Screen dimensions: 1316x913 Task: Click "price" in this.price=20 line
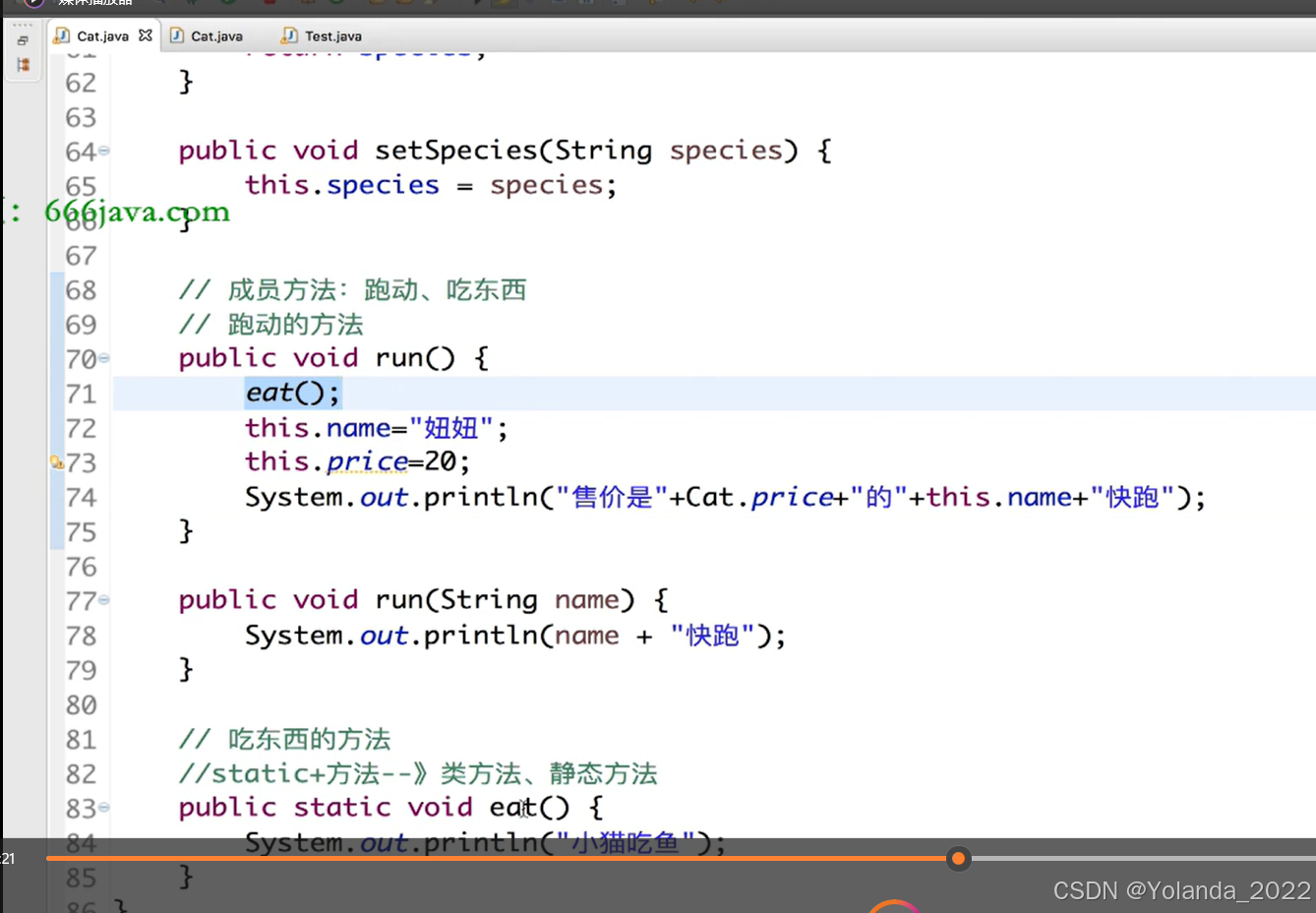pos(367,461)
